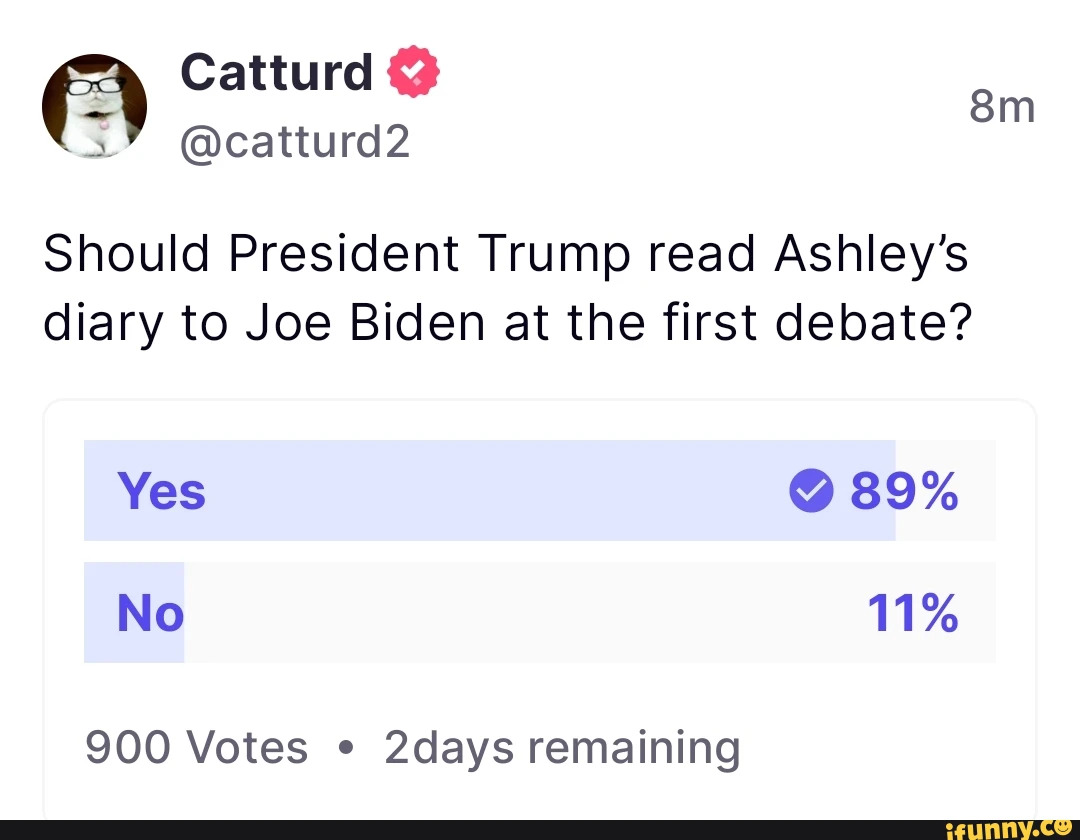The width and height of the screenshot is (1080, 840).
Task: Click the word Ashley's in the post
Action: point(871,255)
